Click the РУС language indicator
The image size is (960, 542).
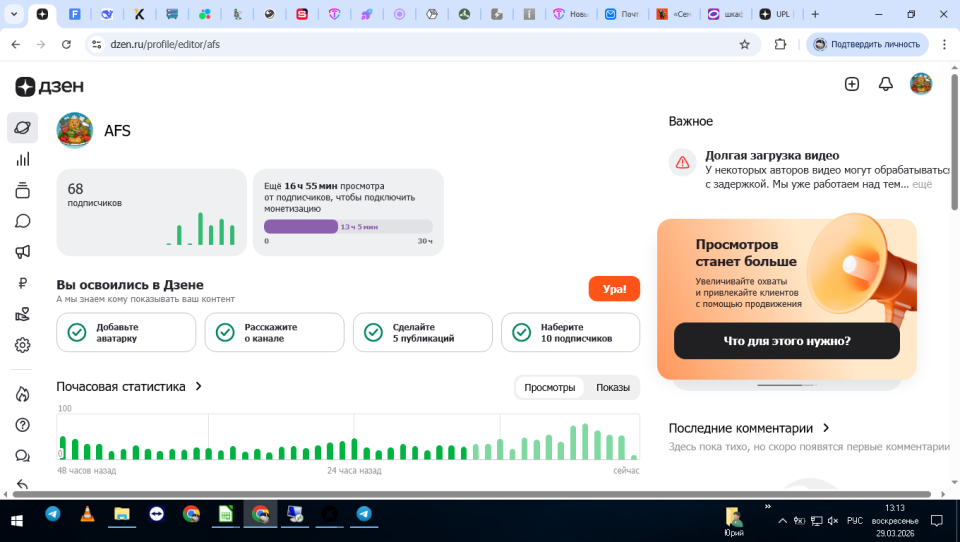(855, 521)
